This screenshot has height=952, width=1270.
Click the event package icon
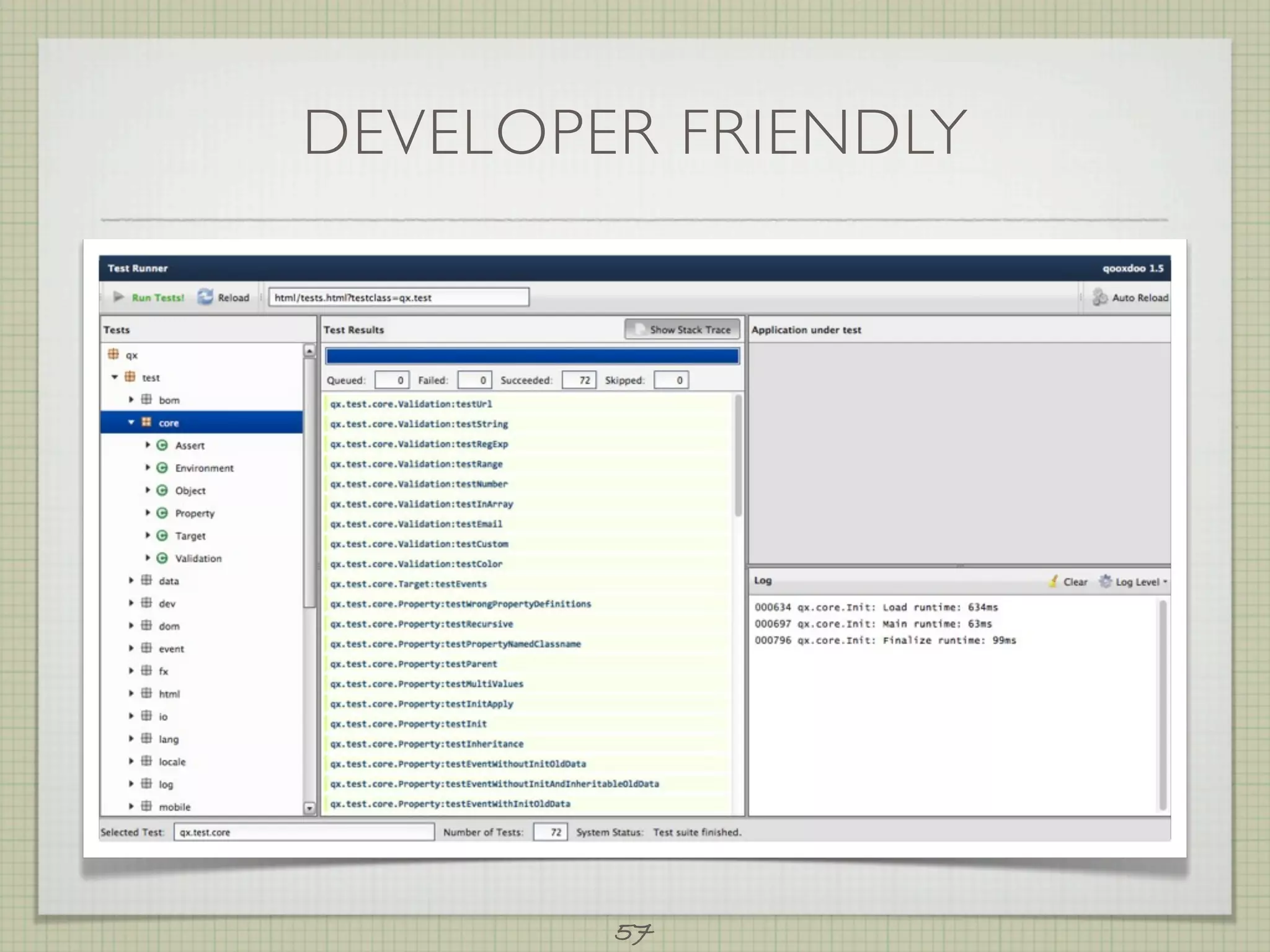click(x=146, y=648)
